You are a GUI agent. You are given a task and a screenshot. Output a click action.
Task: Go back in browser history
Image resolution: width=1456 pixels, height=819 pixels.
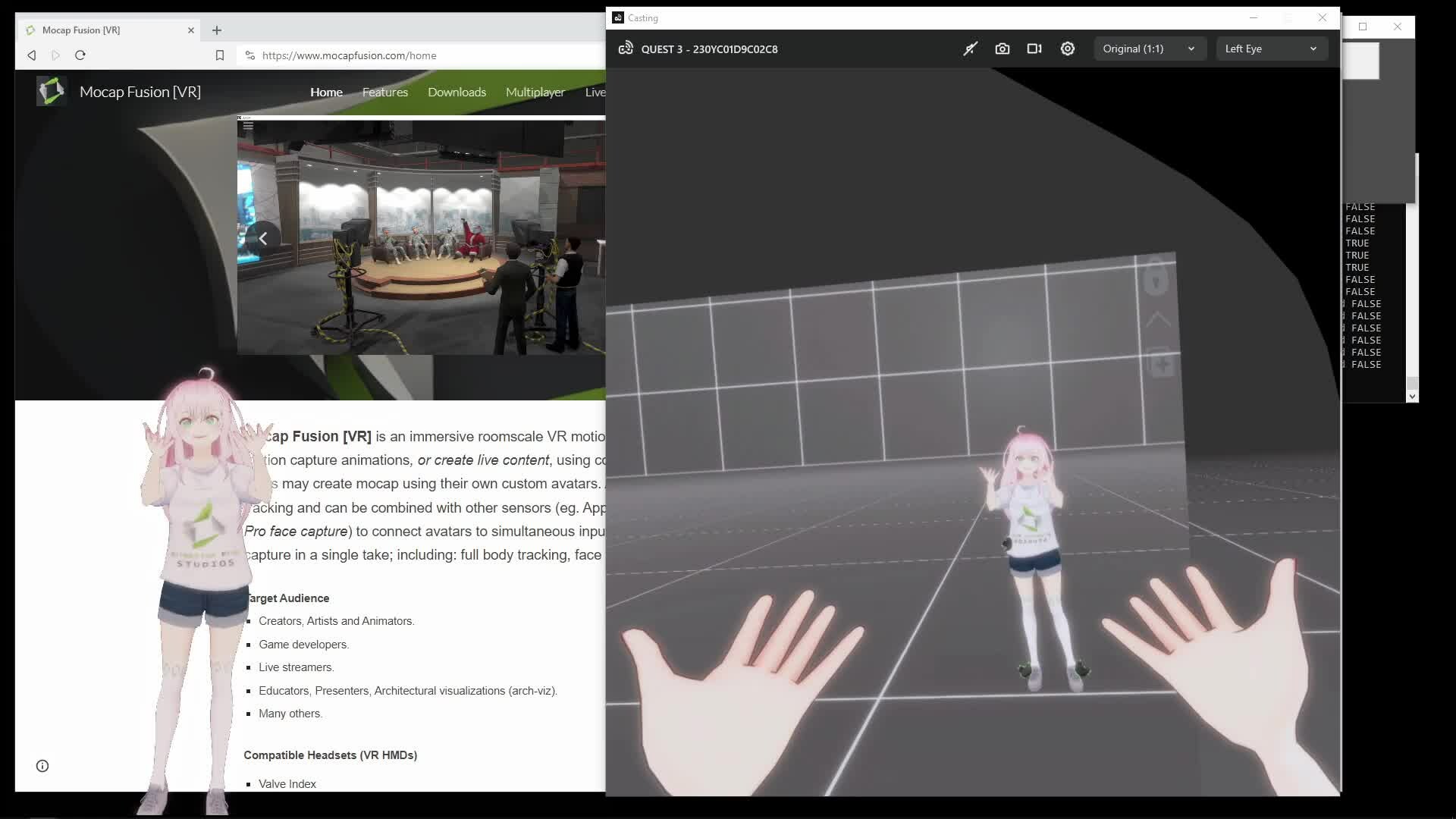pyautogui.click(x=32, y=55)
